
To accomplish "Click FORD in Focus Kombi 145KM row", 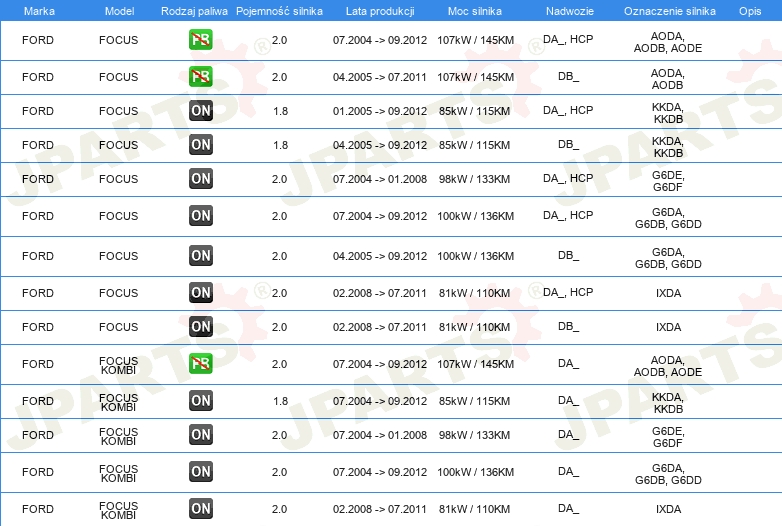I will pos(38,364).
